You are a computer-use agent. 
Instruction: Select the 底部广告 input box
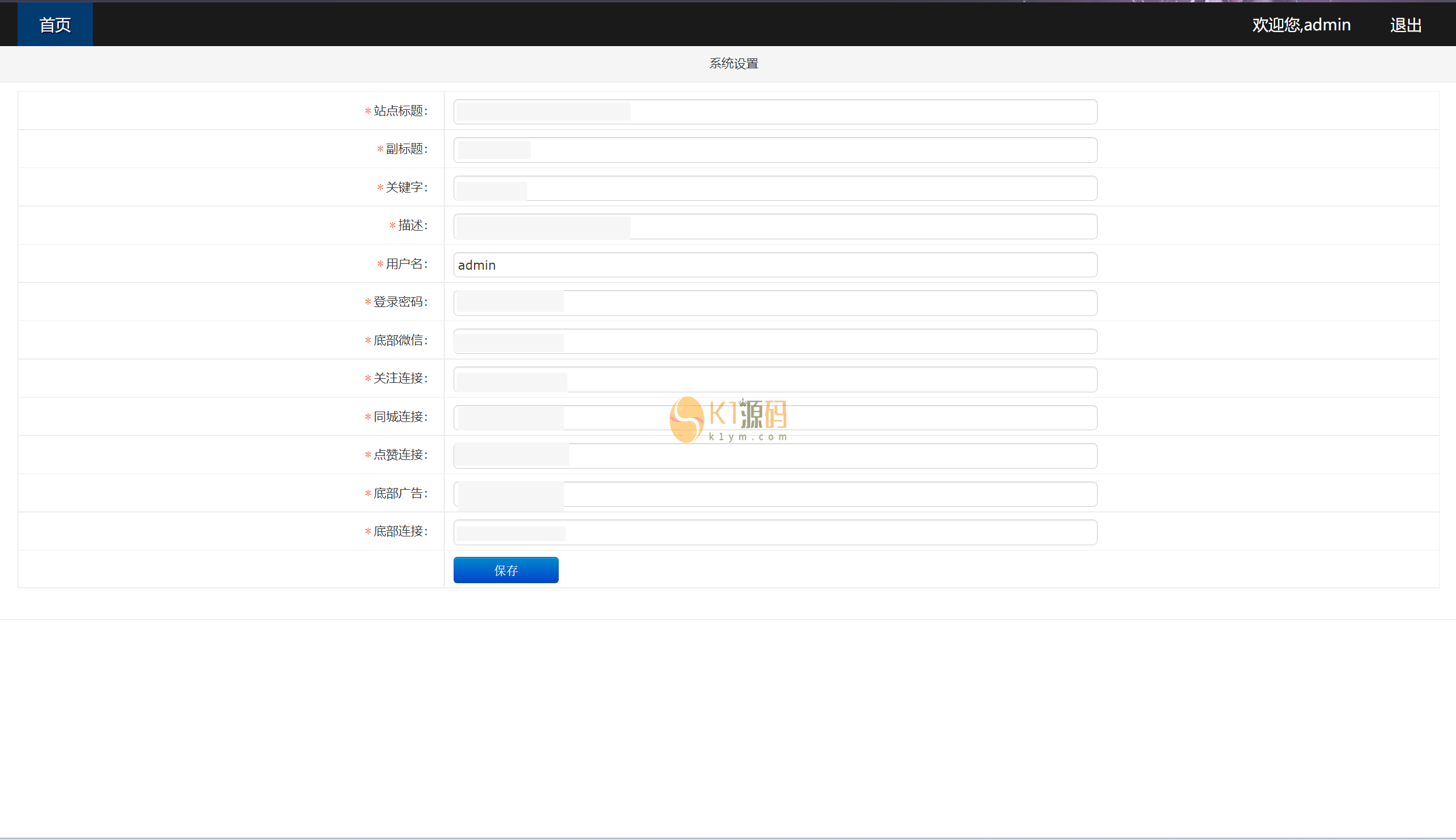775,494
